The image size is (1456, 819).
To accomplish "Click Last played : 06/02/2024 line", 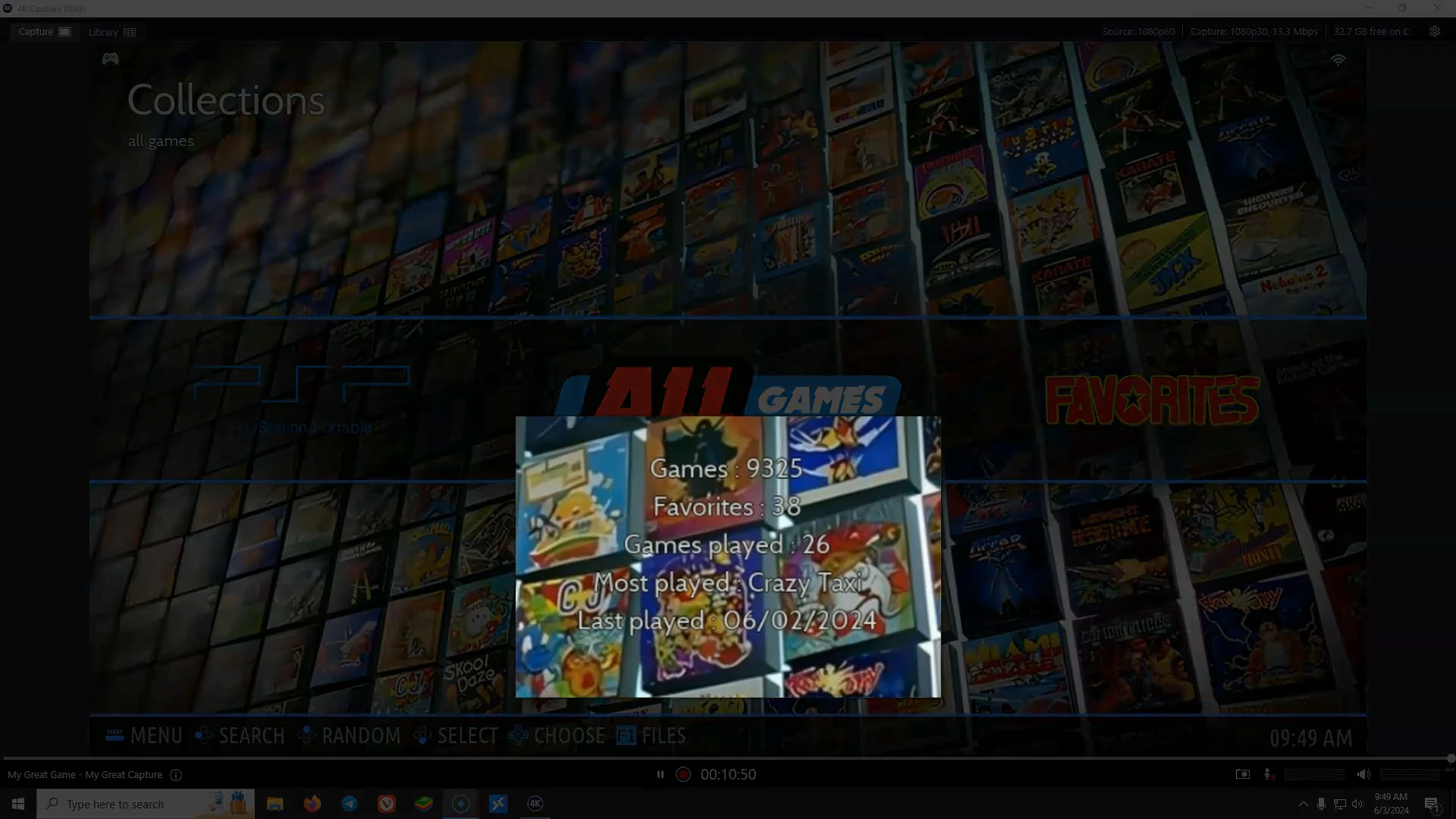I will tap(726, 620).
